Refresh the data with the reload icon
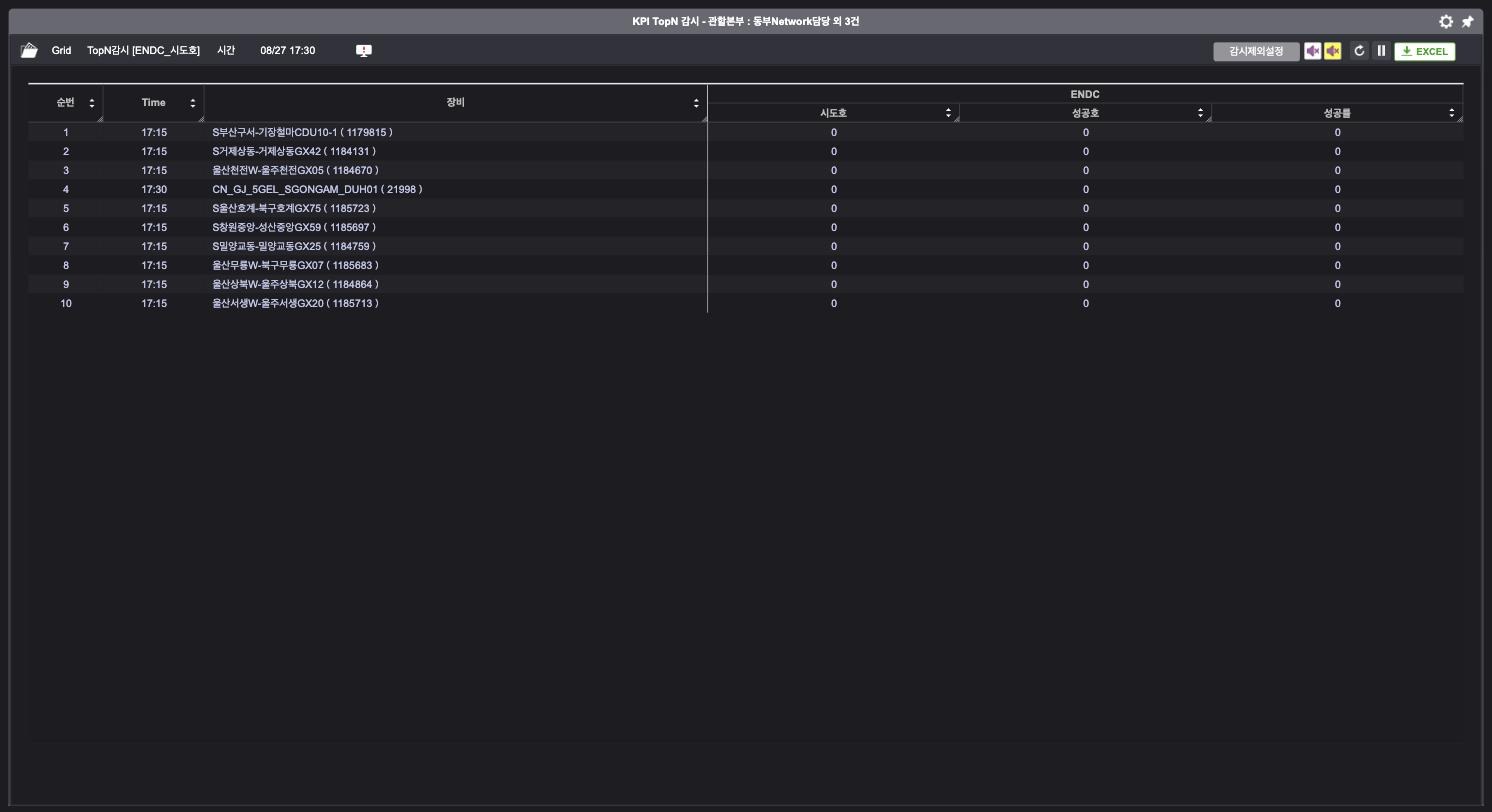 point(1359,51)
